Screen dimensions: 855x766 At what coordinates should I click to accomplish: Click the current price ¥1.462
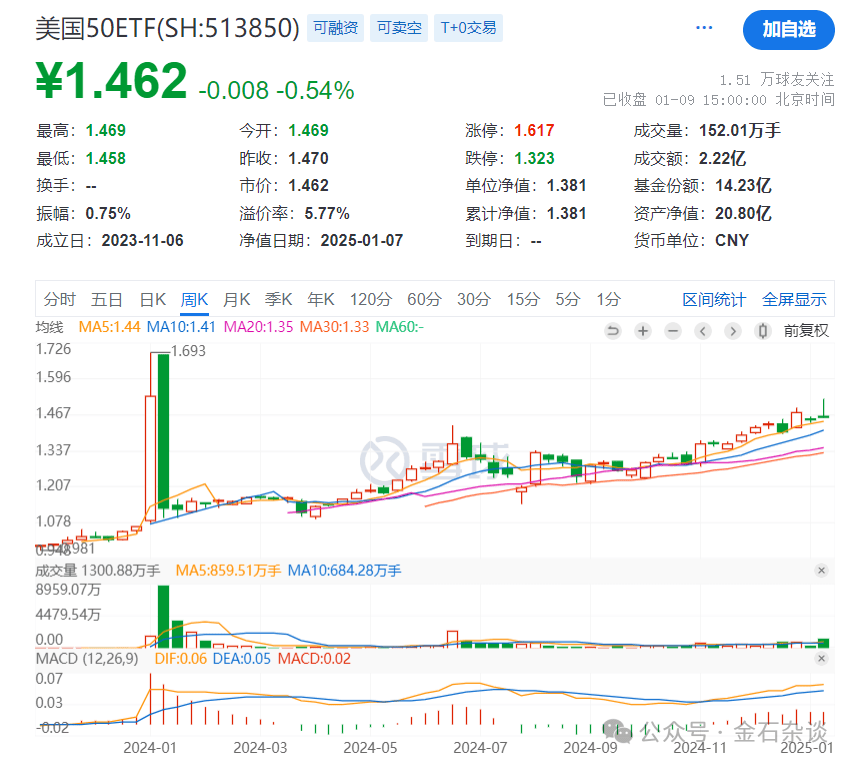pyautogui.click(x=112, y=81)
